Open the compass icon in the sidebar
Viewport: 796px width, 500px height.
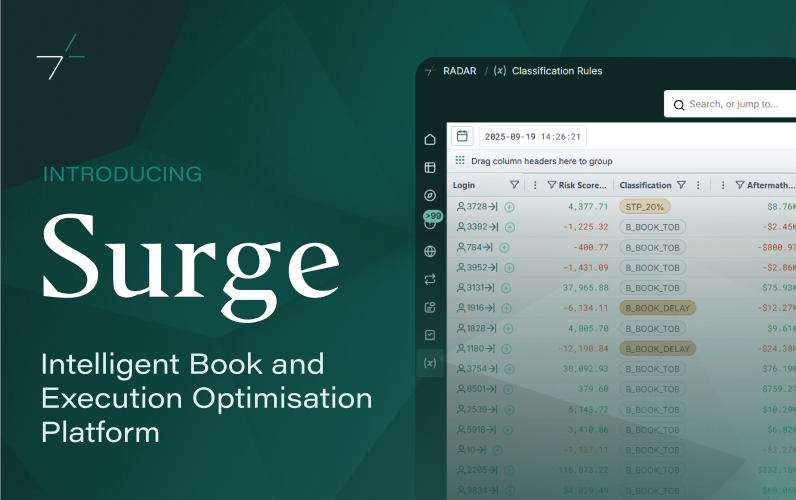coord(430,195)
